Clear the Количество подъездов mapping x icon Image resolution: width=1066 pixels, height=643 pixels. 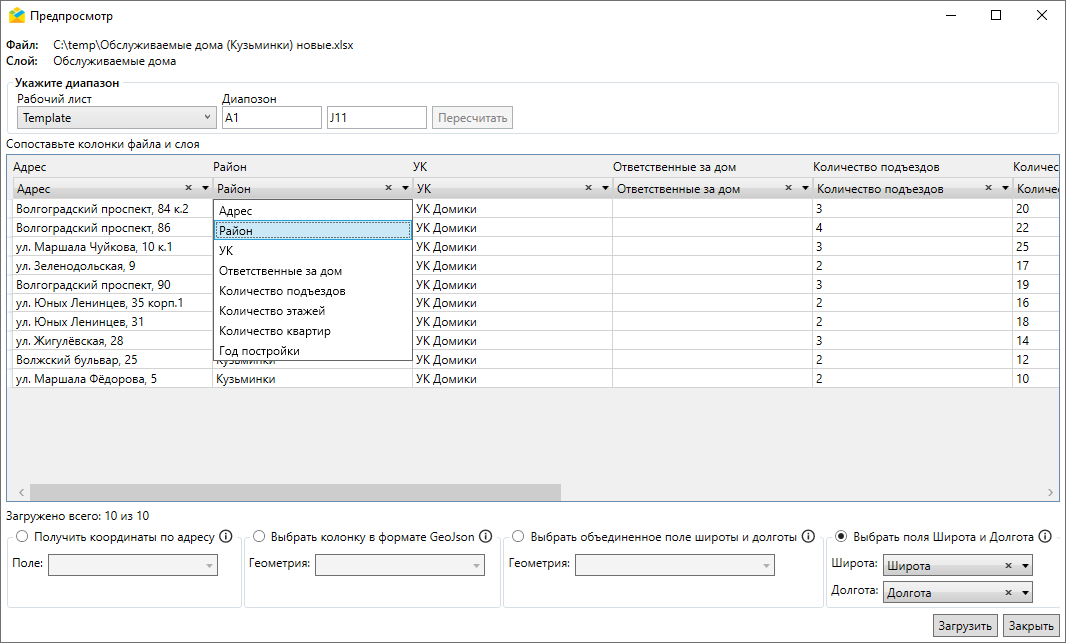tap(988, 188)
